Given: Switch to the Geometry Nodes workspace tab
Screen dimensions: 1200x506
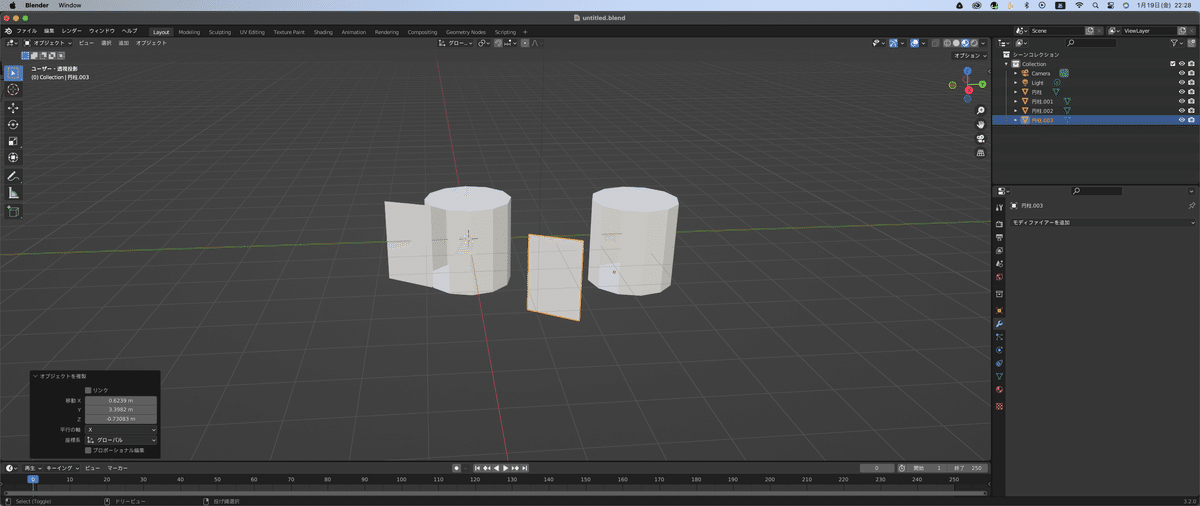Looking at the screenshot, I should 466,32.
